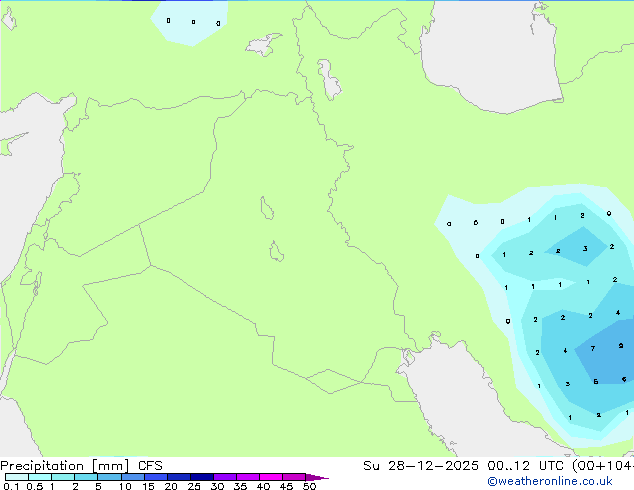Viewport: 634px width, 490px height.
Task: Click the 'Su 28-12-2025' date text
Action: (421, 466)
